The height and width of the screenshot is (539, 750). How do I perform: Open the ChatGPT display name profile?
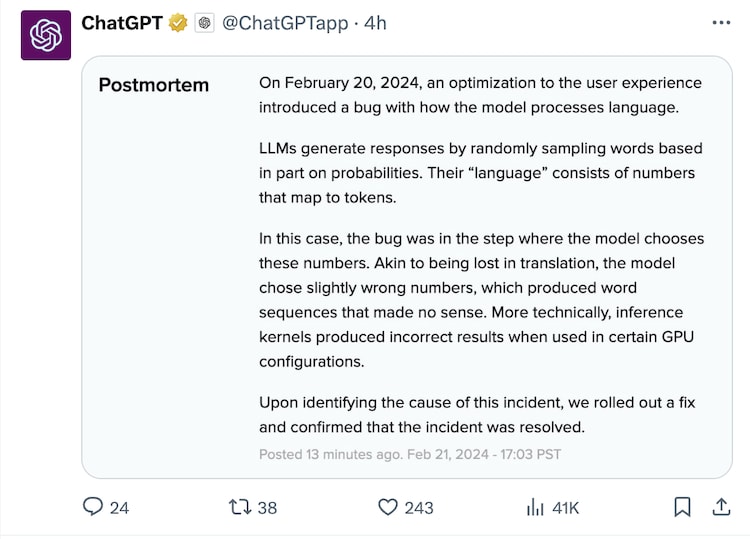point(121,22)
